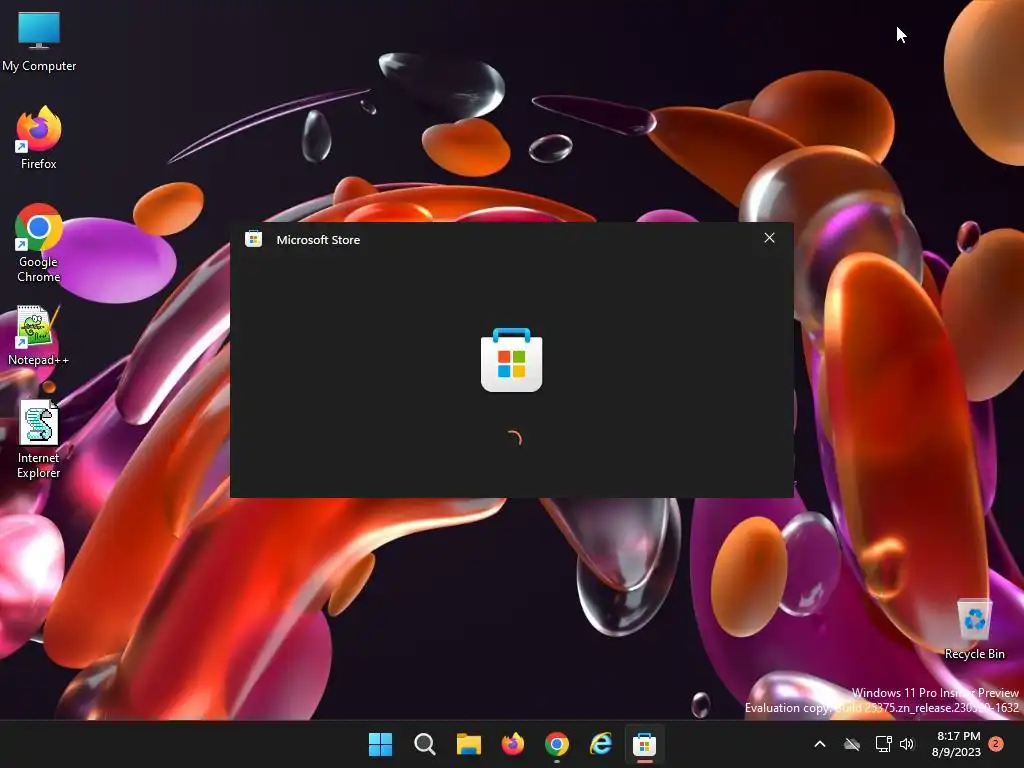1024x768 pixels.
Task: Open Google Chrome desktop shortcut
Action: (x=39, y=243)
